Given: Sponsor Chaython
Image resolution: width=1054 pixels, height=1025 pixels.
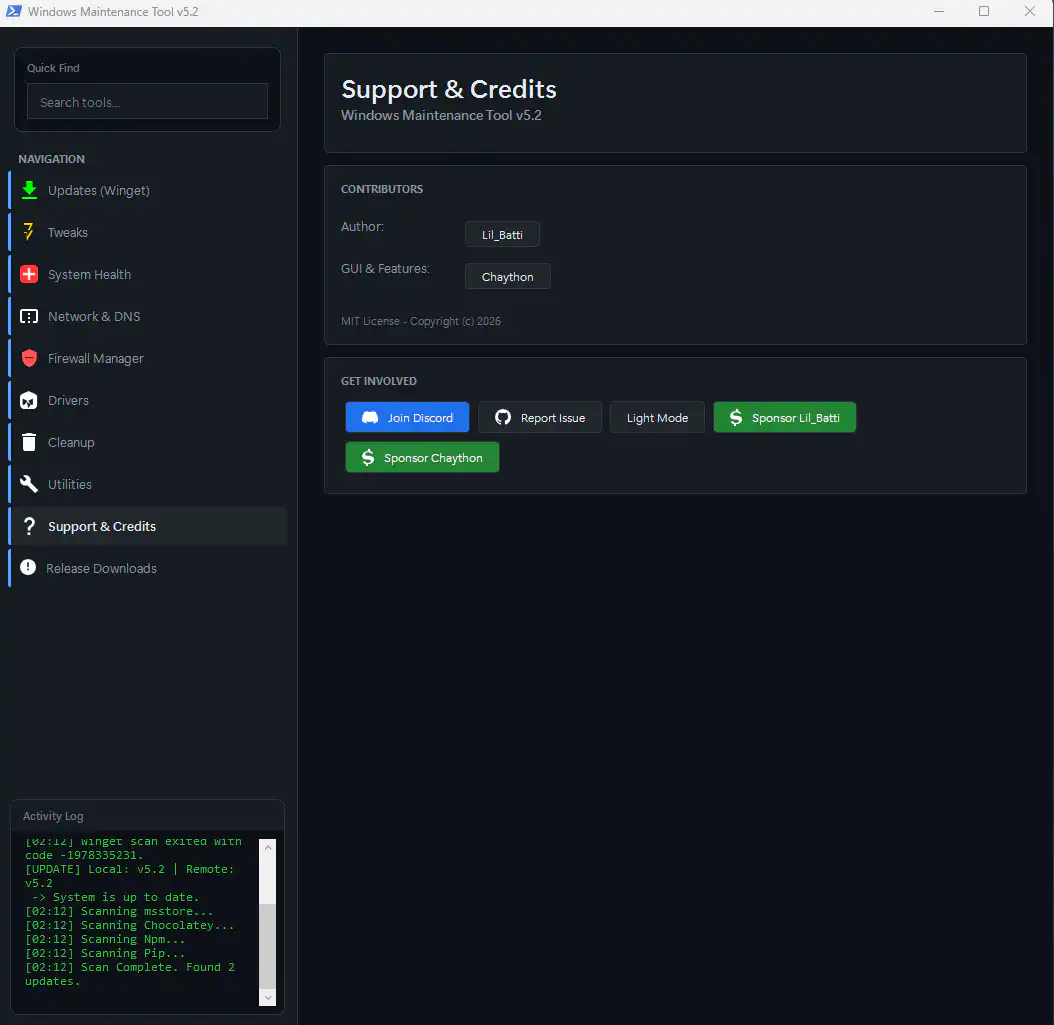Looking at the screenshot, I should (x=422, y=457).
